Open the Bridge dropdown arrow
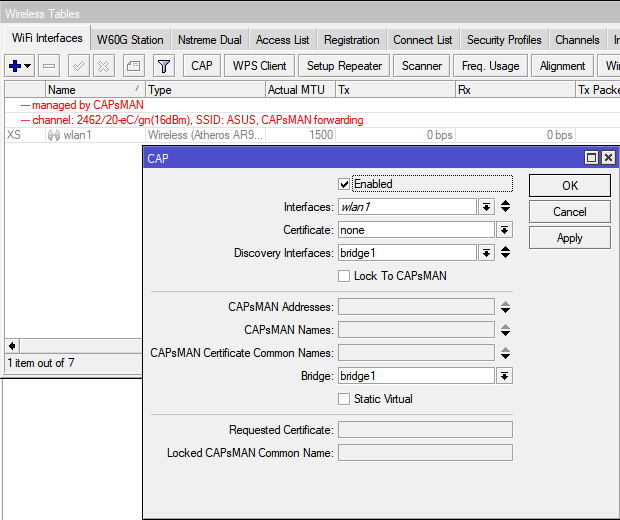620x520 pixels. (505, 376)
